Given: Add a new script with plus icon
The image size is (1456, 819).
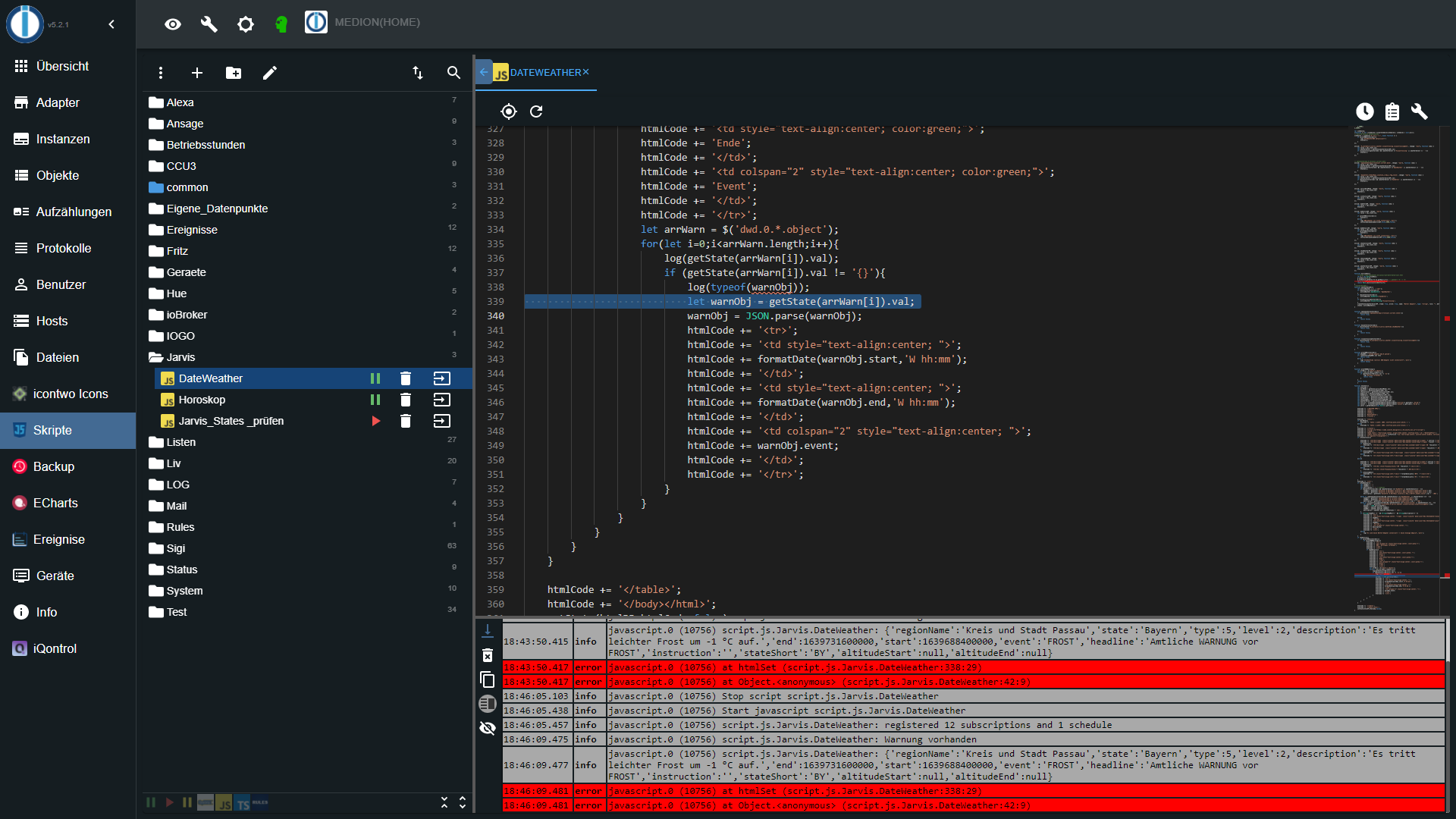Looking at the screenshot, I should click(x=197, y=73).
